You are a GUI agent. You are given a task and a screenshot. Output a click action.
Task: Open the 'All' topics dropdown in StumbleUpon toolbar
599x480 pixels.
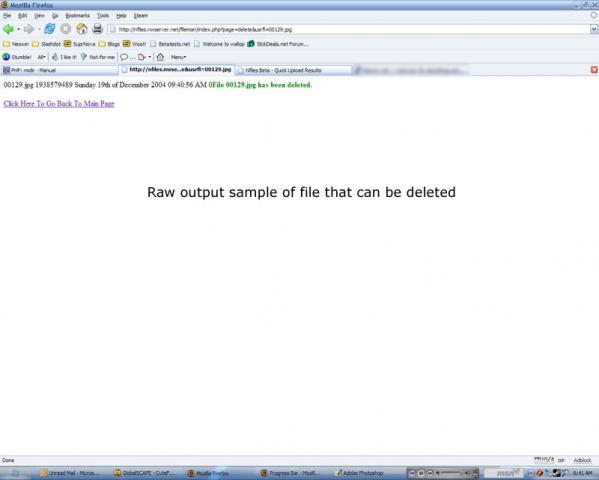coord(41,57)
